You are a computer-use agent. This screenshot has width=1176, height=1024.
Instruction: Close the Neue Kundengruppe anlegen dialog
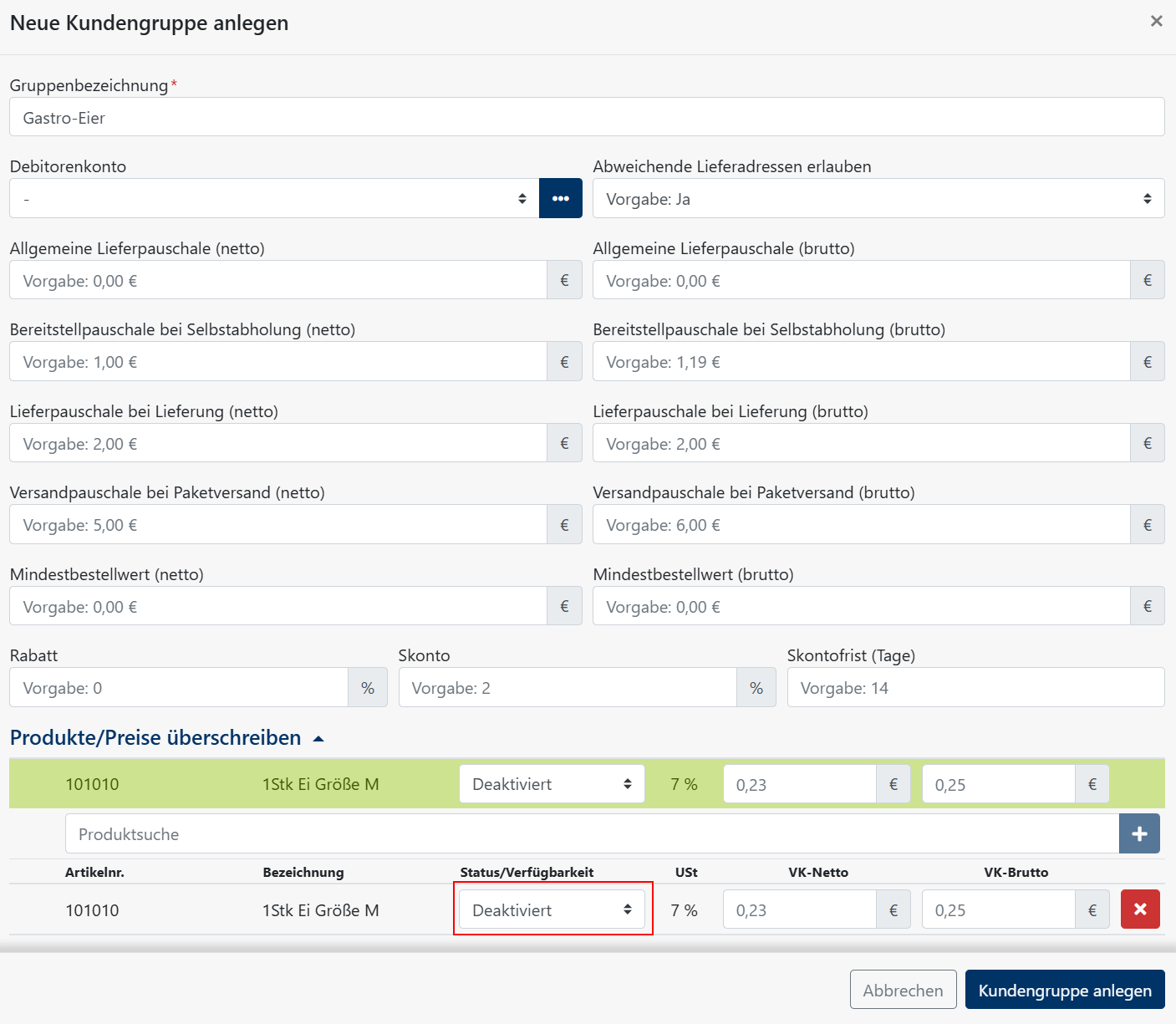(1156, 22)
